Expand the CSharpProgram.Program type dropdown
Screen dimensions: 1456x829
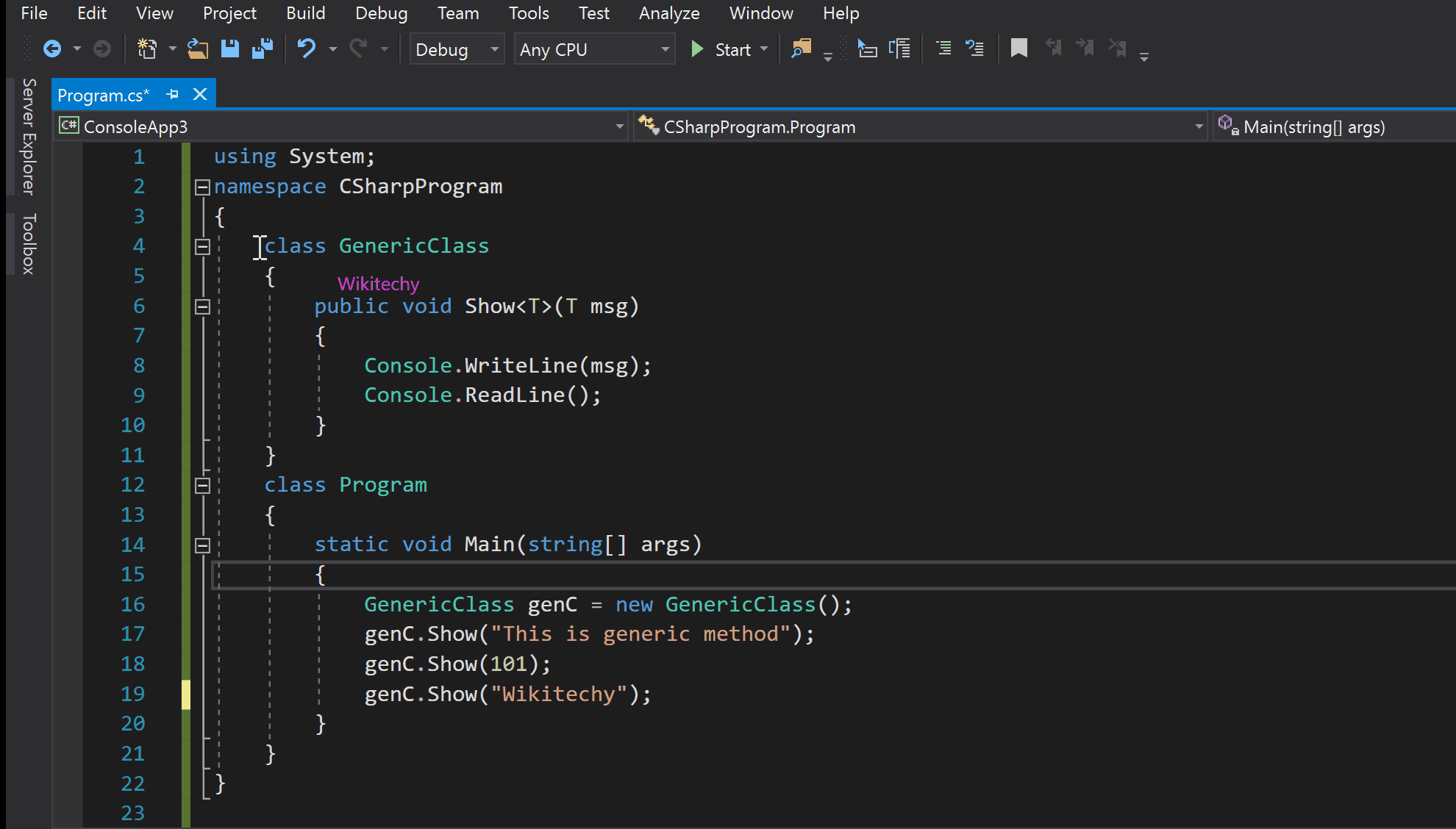[1199, 127]
